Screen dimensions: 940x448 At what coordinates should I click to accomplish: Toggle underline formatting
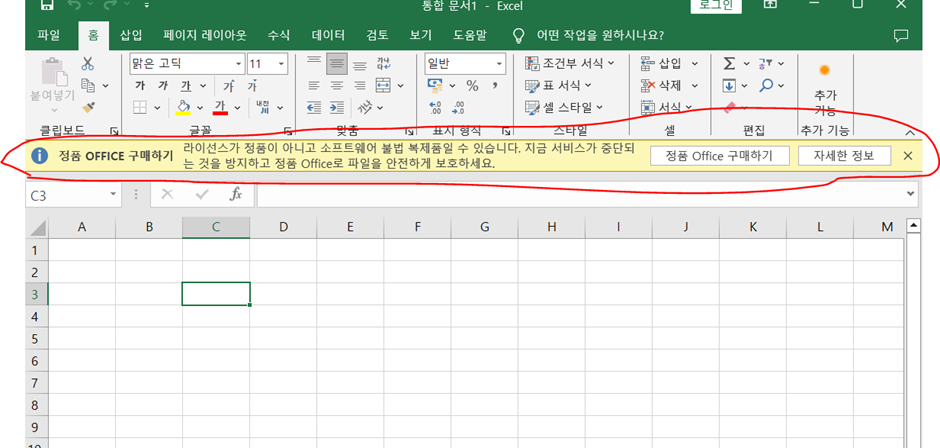click(186, 86)
